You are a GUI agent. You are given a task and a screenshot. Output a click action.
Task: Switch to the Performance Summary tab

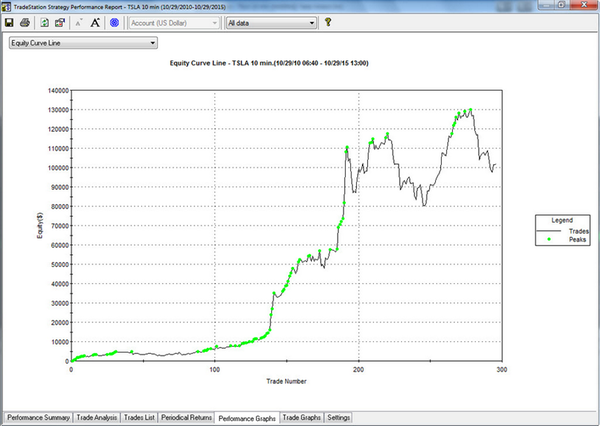[x=38, y=417]
